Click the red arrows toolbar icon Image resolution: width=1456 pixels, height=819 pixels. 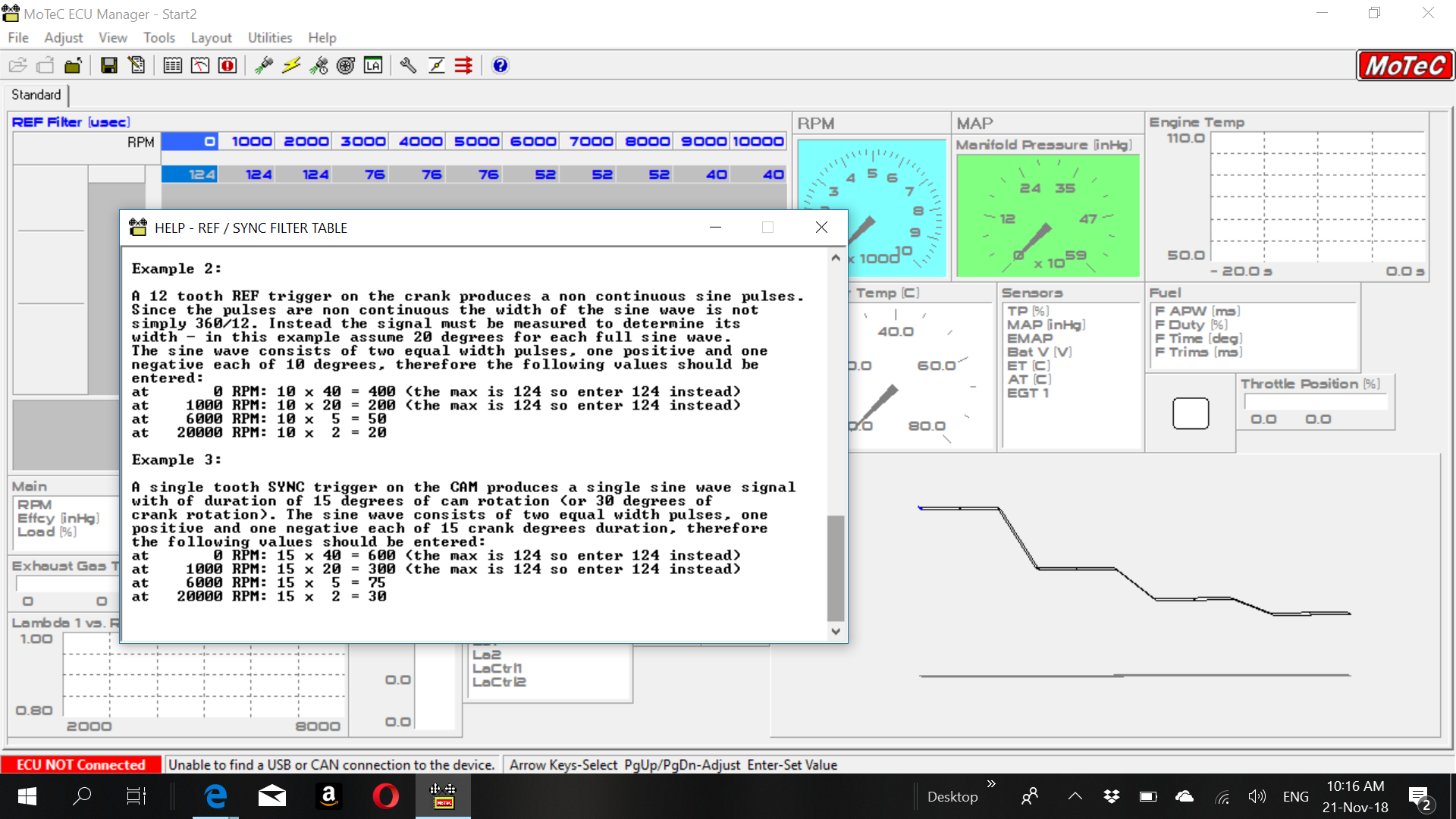(463, 65)
